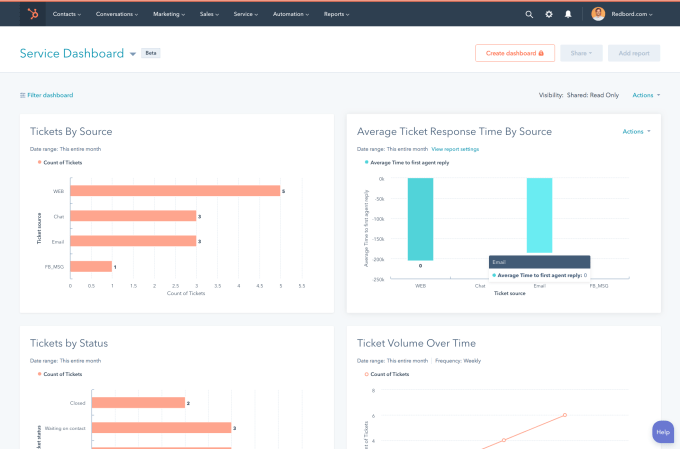Click the WEB bar in Tickets By Source
680x449 pixels.
pyautogui.click(x=174, y=191)
